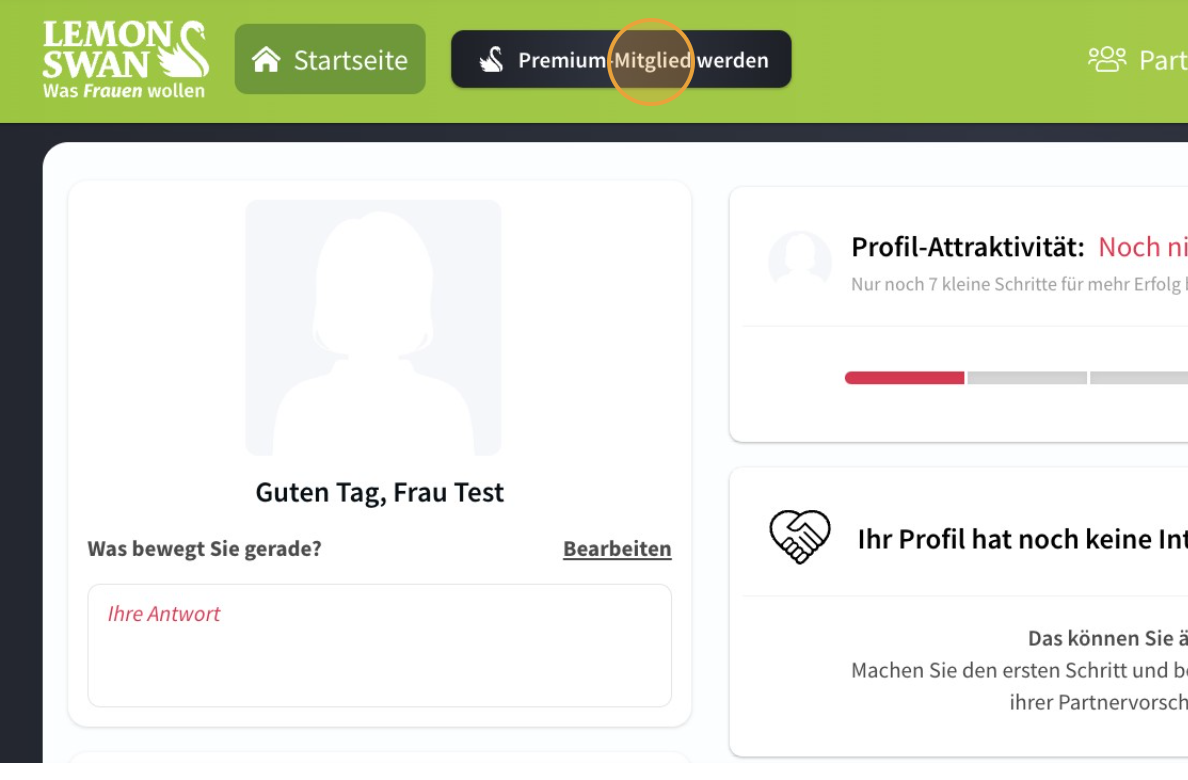Click the swan icon in Premium button
1188x780 pixels.
click(x=492, y=60)
